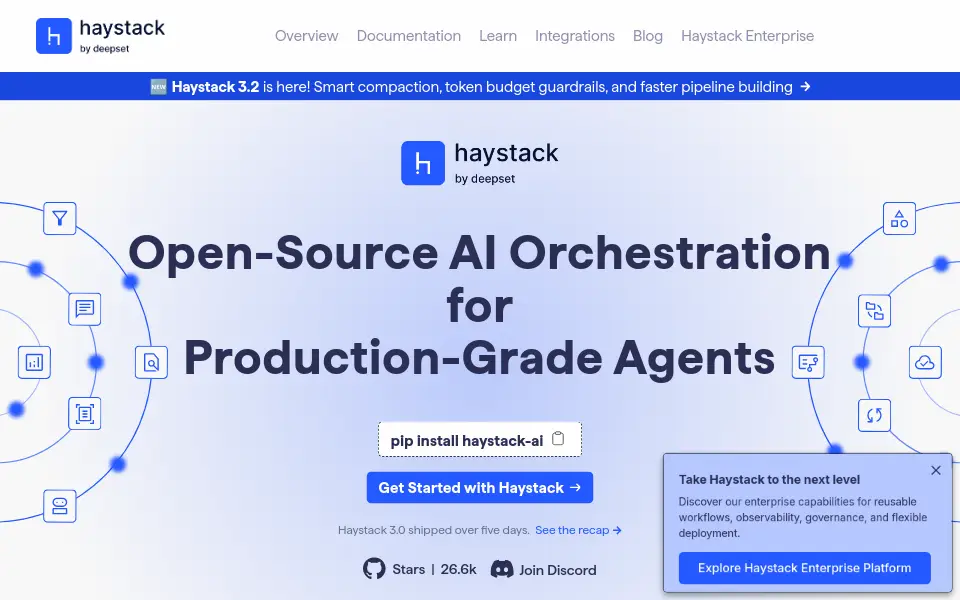960x600 pixels.
Task: Click the Haystack 3.0 shipped over five days text
Action: [433, 530]
